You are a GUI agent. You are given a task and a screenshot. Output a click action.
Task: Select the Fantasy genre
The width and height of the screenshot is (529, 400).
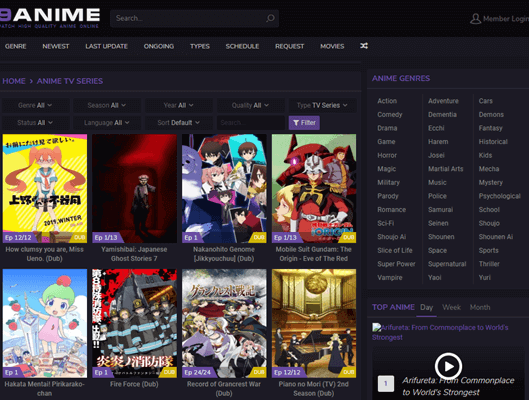(491, 128)
